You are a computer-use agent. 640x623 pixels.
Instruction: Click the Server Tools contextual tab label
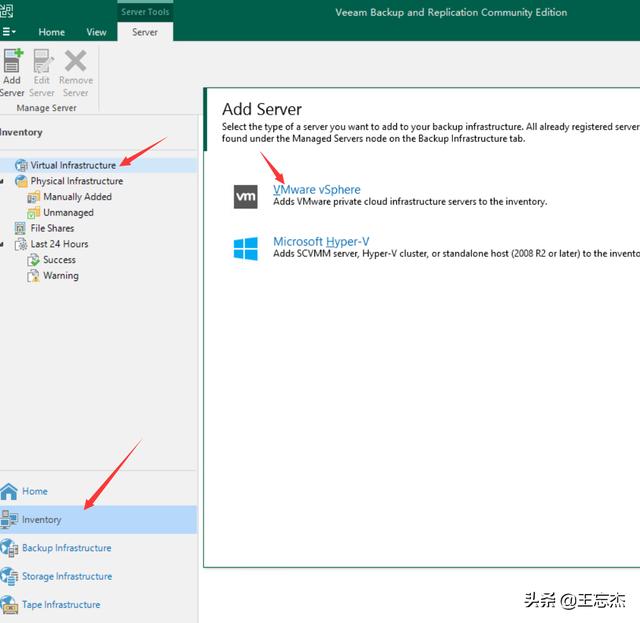(x=145, y=12)
